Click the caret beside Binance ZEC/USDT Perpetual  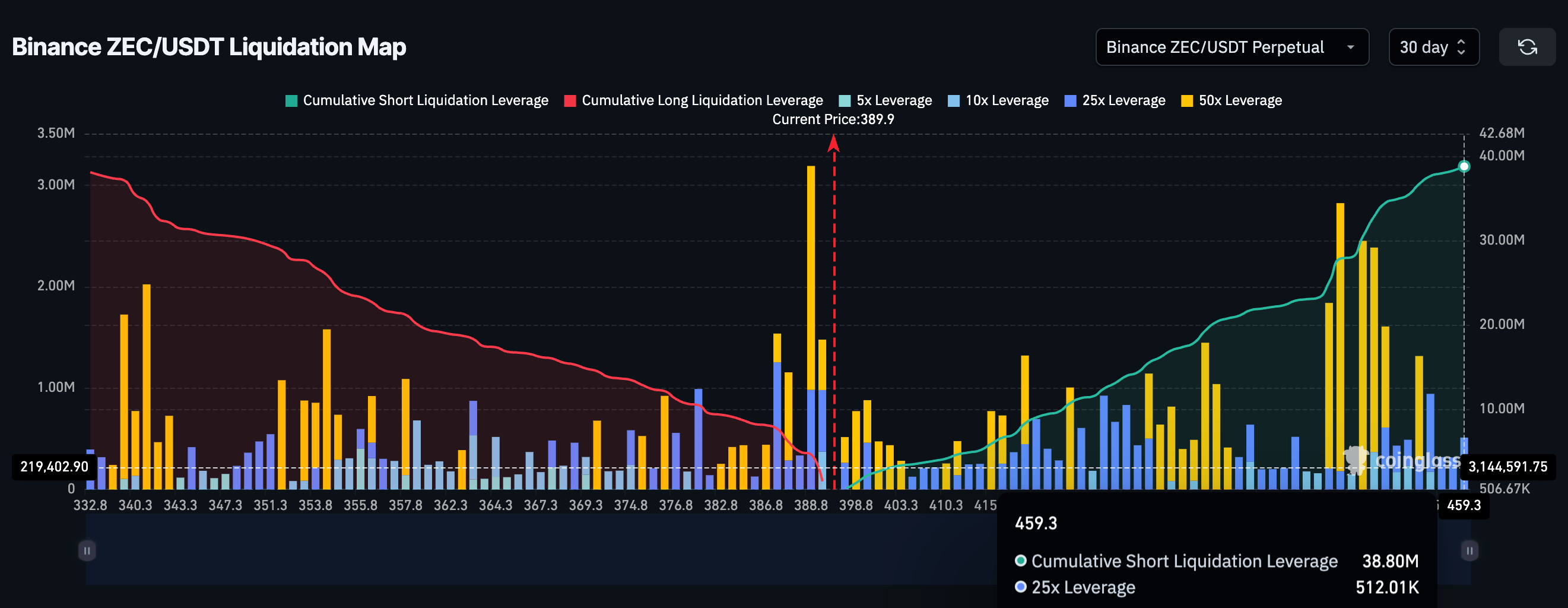tap(1351, 47)
